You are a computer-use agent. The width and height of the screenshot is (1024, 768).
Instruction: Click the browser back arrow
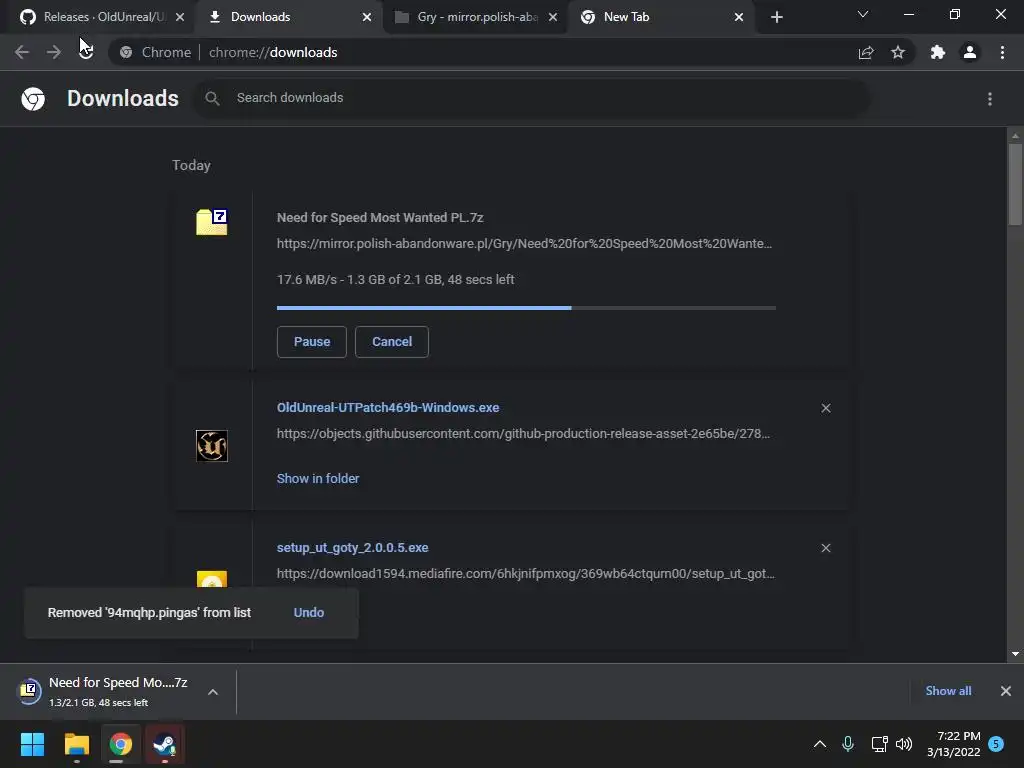[22, 52]
